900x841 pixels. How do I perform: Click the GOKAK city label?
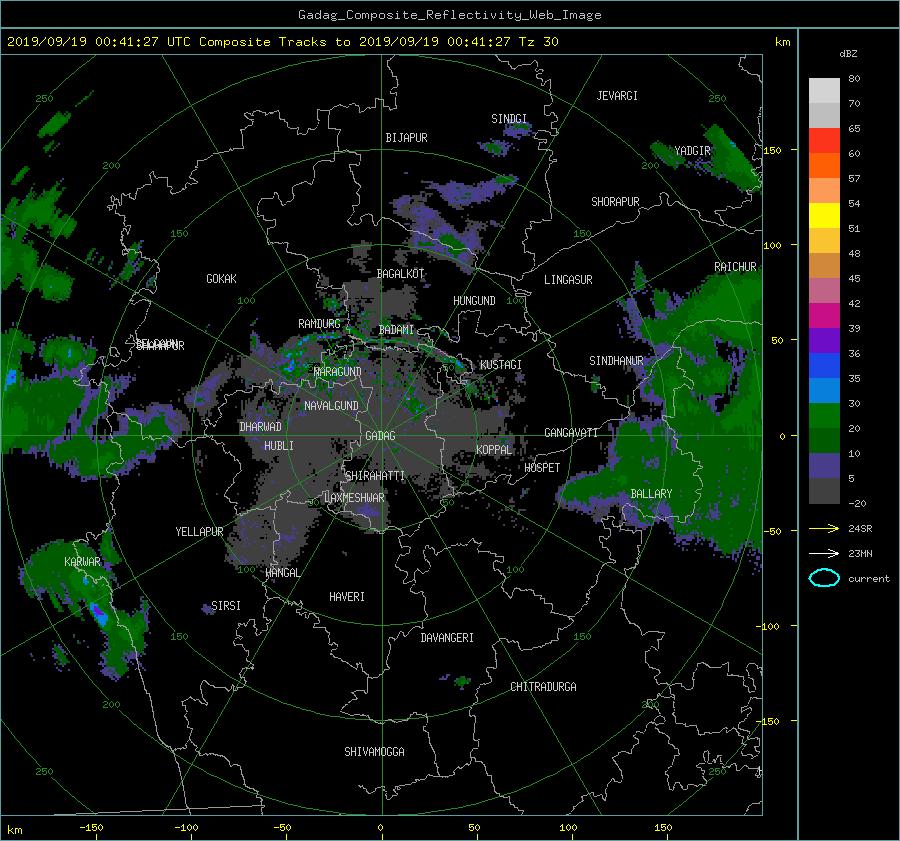pos(221,279)
